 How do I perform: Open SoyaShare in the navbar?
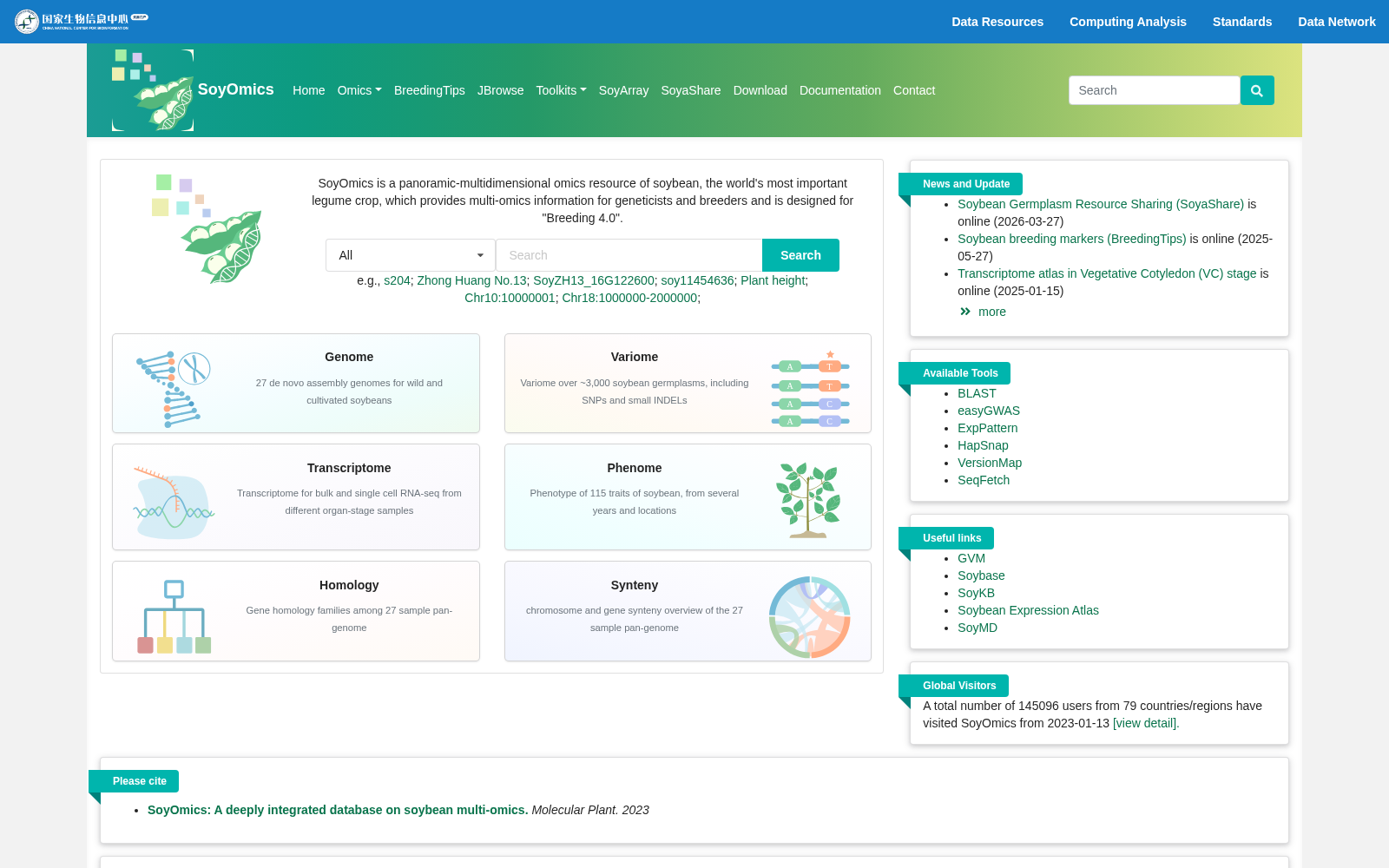click(x=690, y=90)
